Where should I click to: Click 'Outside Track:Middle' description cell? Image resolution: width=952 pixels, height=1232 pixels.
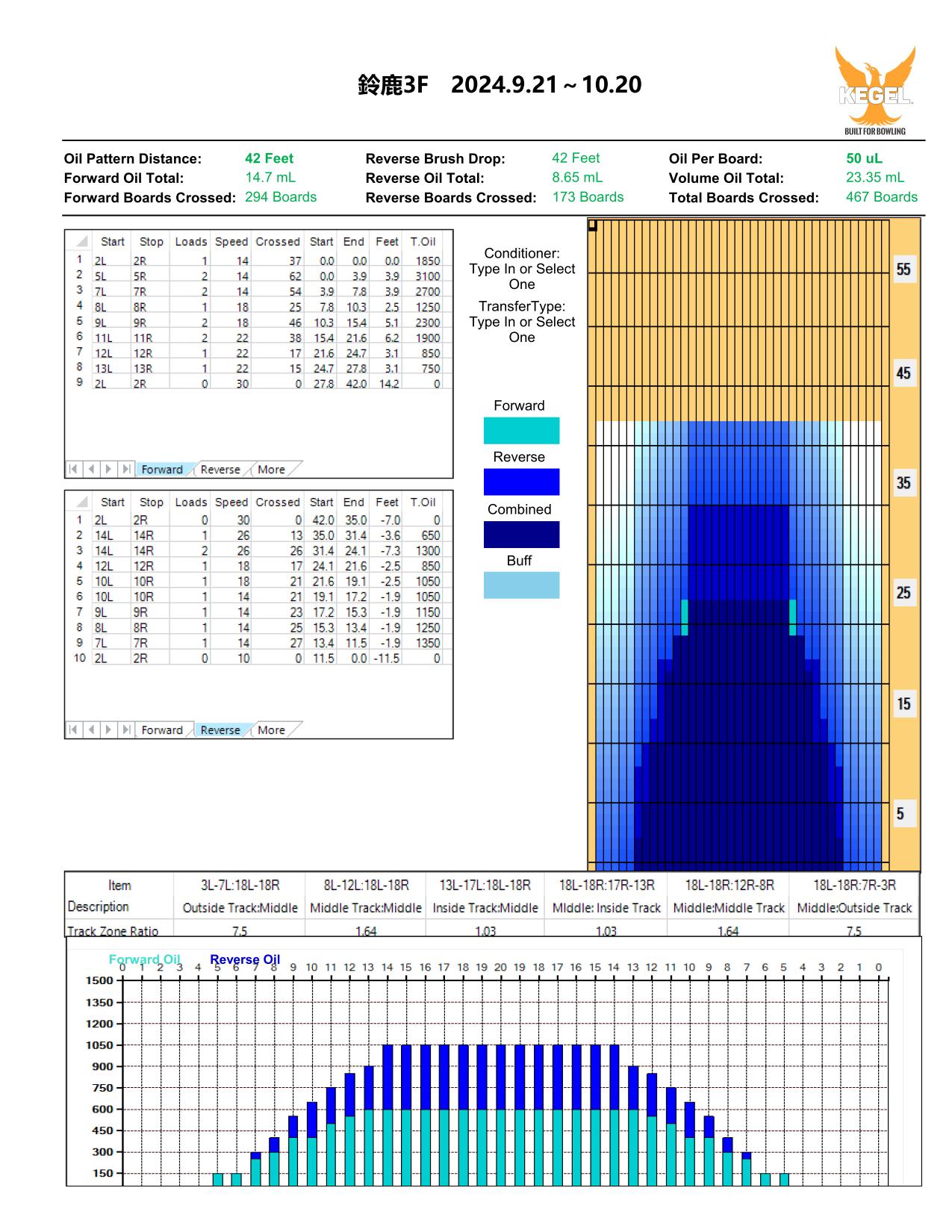click(240, 908)
